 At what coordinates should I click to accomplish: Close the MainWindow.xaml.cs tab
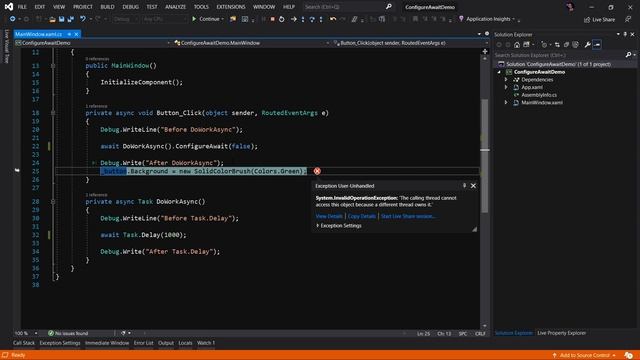pyautogui.click(x=76, y=34)
